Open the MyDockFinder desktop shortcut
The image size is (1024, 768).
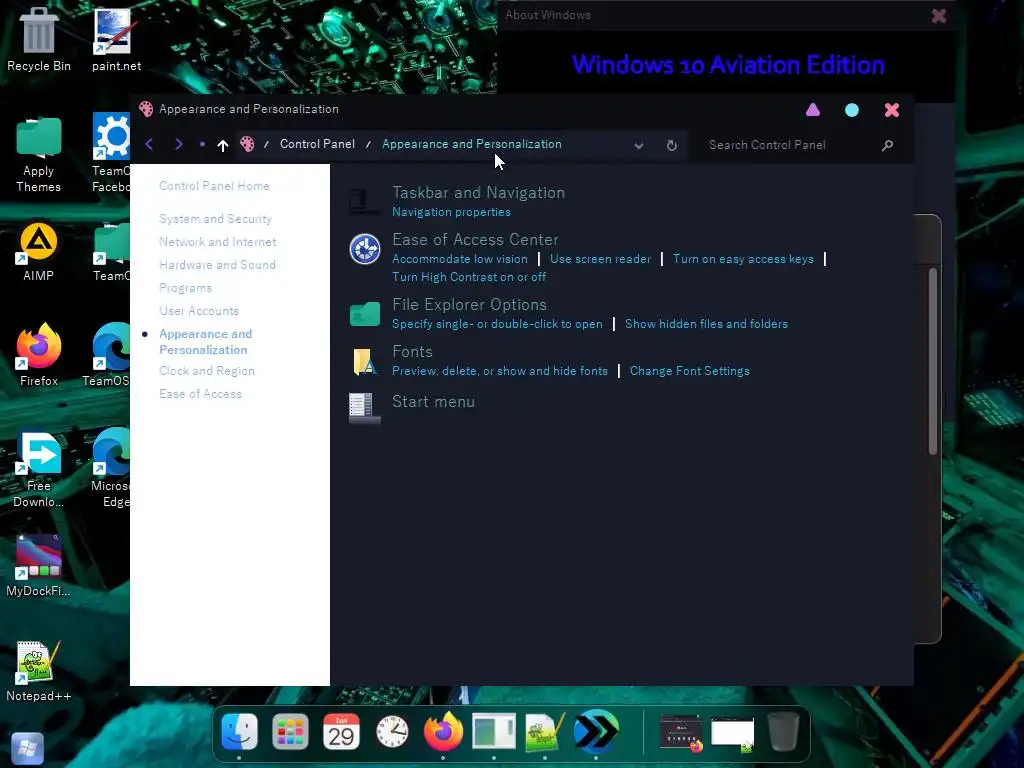coord(38,566)
